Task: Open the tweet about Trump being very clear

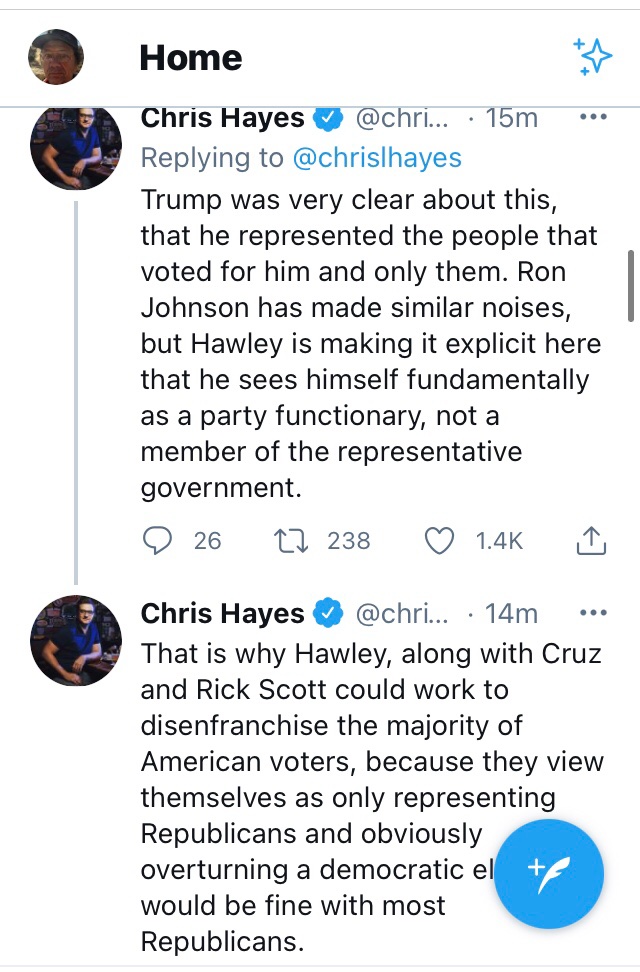Action: 370,345
